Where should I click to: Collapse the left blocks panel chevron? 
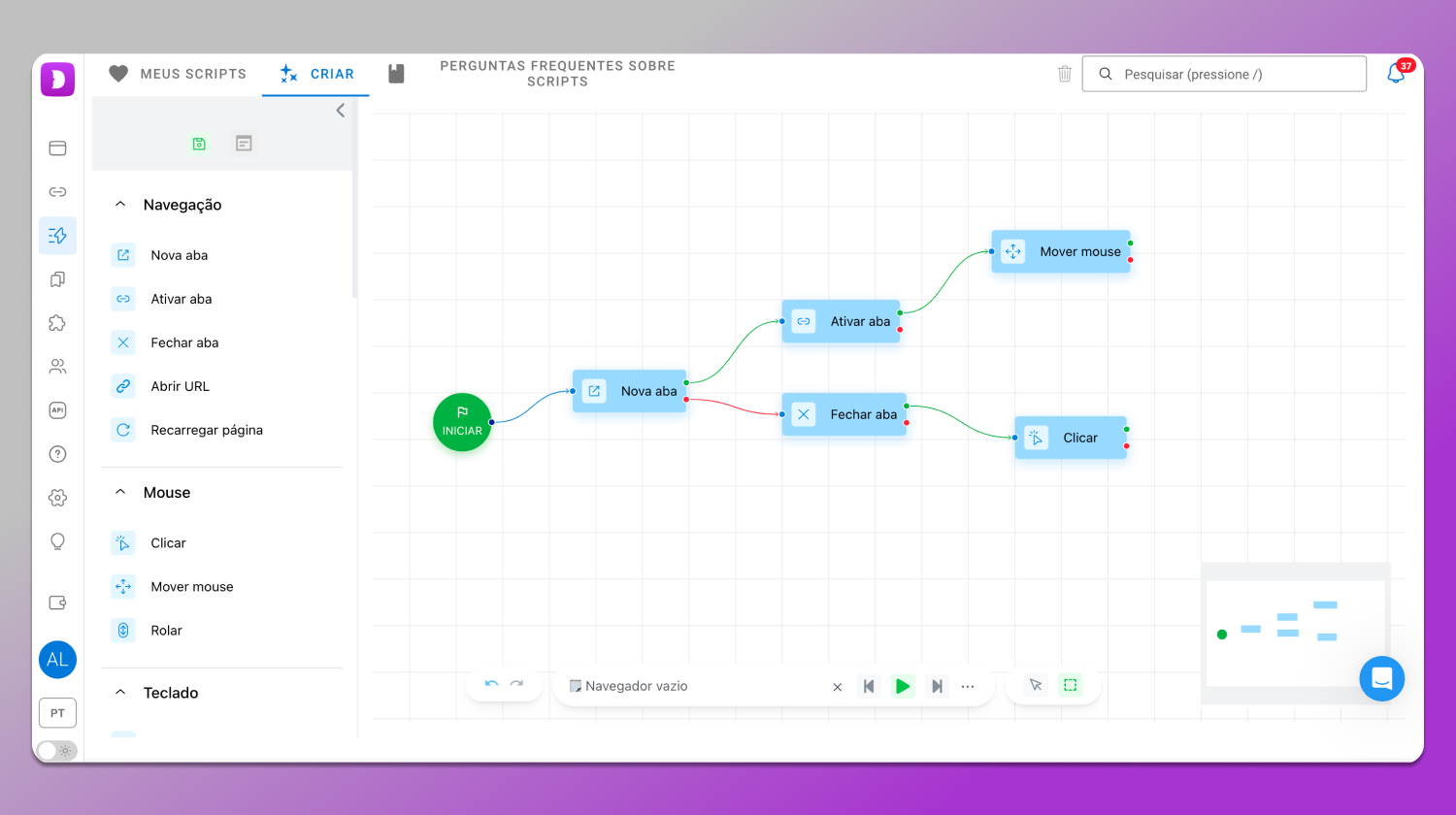tap(341, 111)
